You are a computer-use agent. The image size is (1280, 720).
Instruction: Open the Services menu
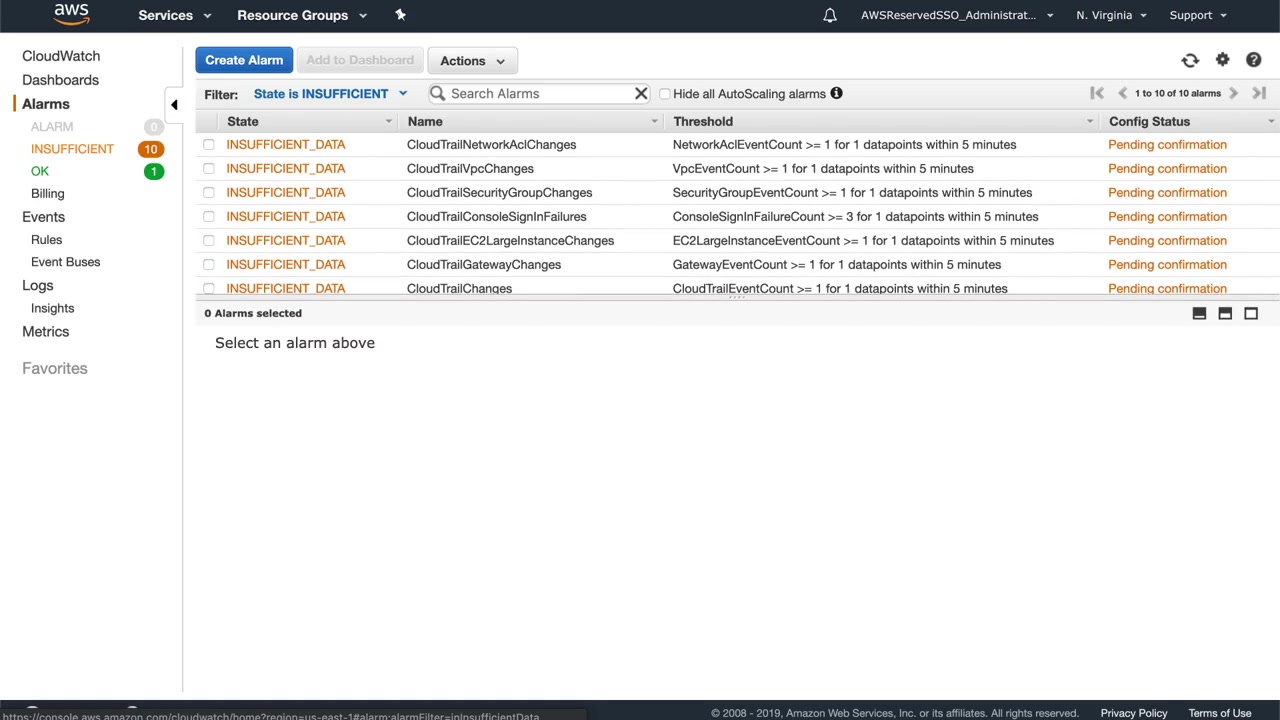click(174, 15)
